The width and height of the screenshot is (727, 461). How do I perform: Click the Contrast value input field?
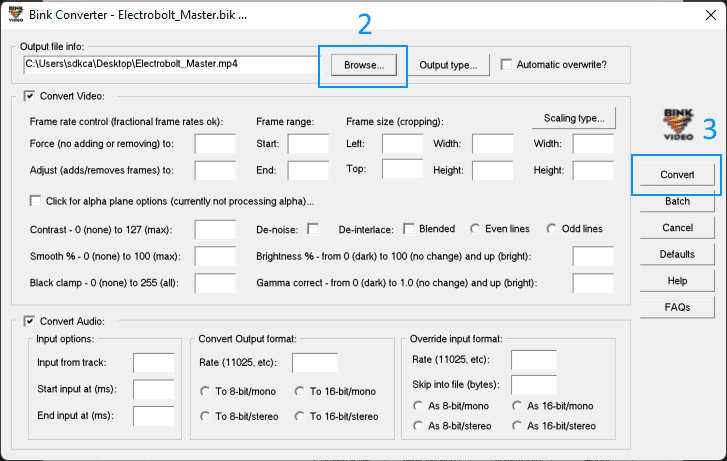pos(215,230)
